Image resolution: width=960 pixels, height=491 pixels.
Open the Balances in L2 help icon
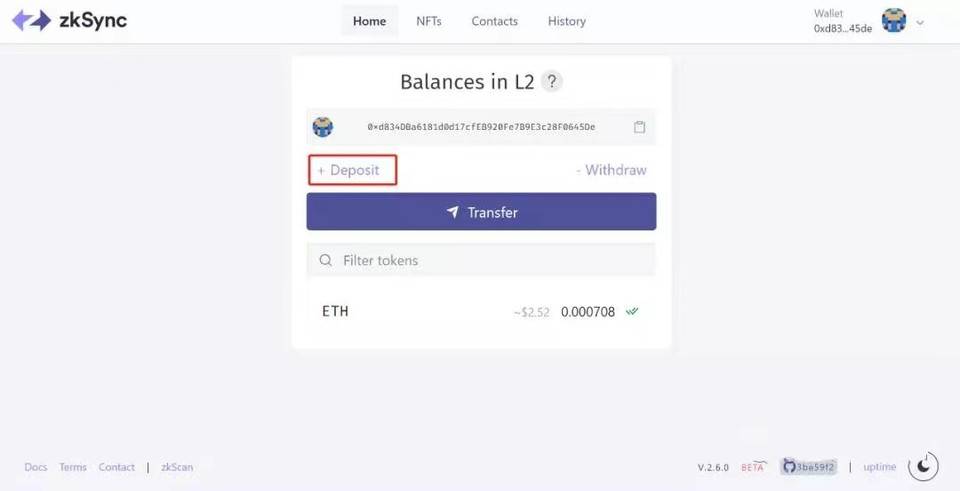tap(552, 81)
